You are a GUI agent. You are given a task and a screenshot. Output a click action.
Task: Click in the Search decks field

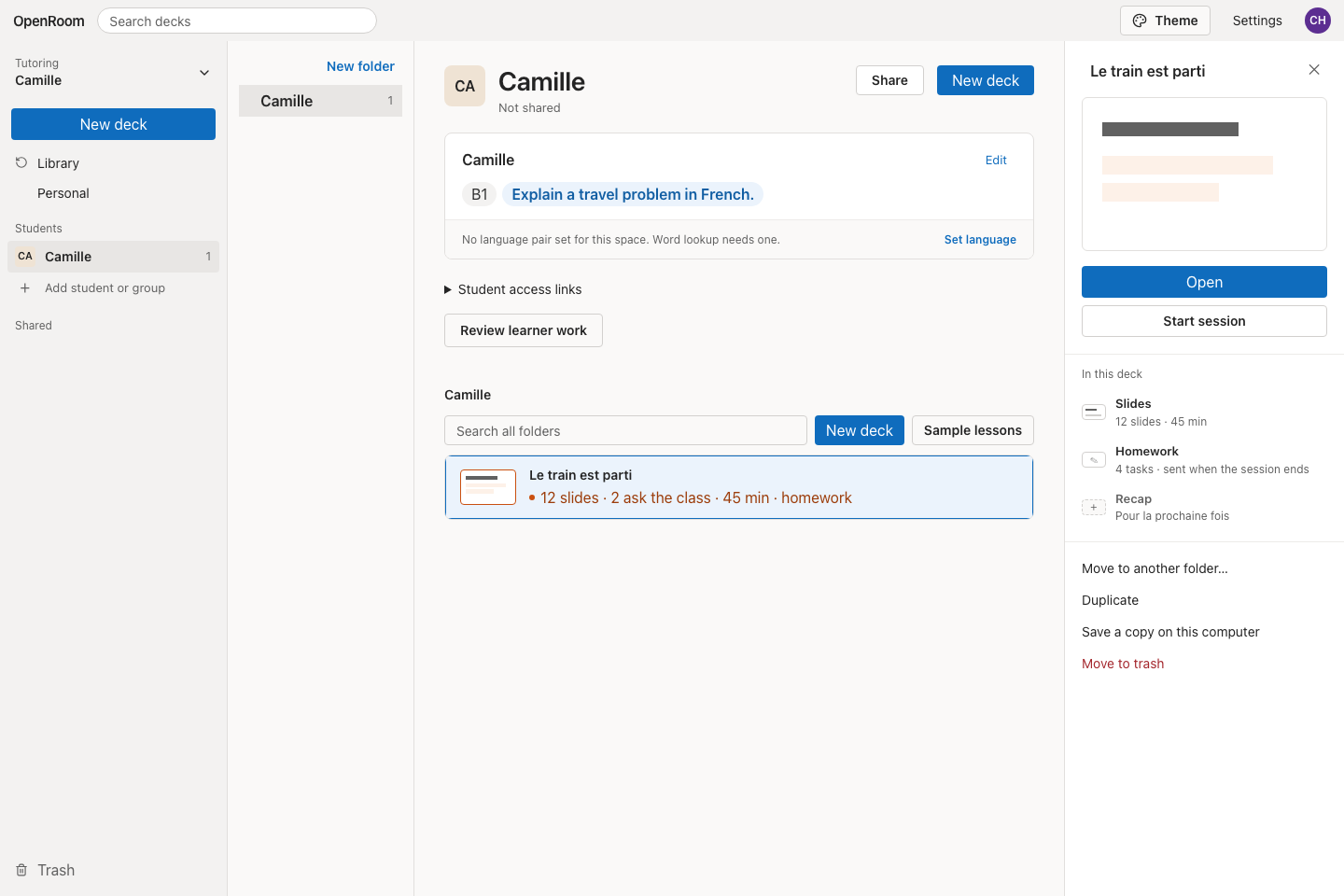pos(237,21)
